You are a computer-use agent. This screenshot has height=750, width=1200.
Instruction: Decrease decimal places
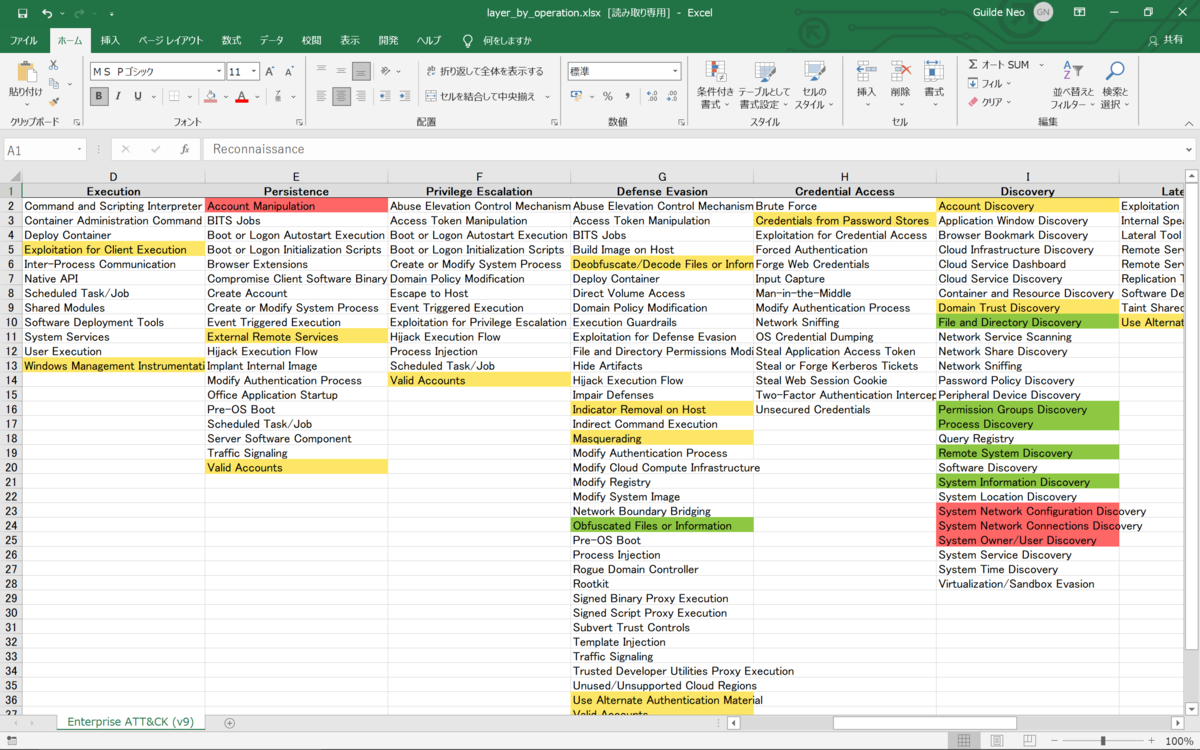673,96
